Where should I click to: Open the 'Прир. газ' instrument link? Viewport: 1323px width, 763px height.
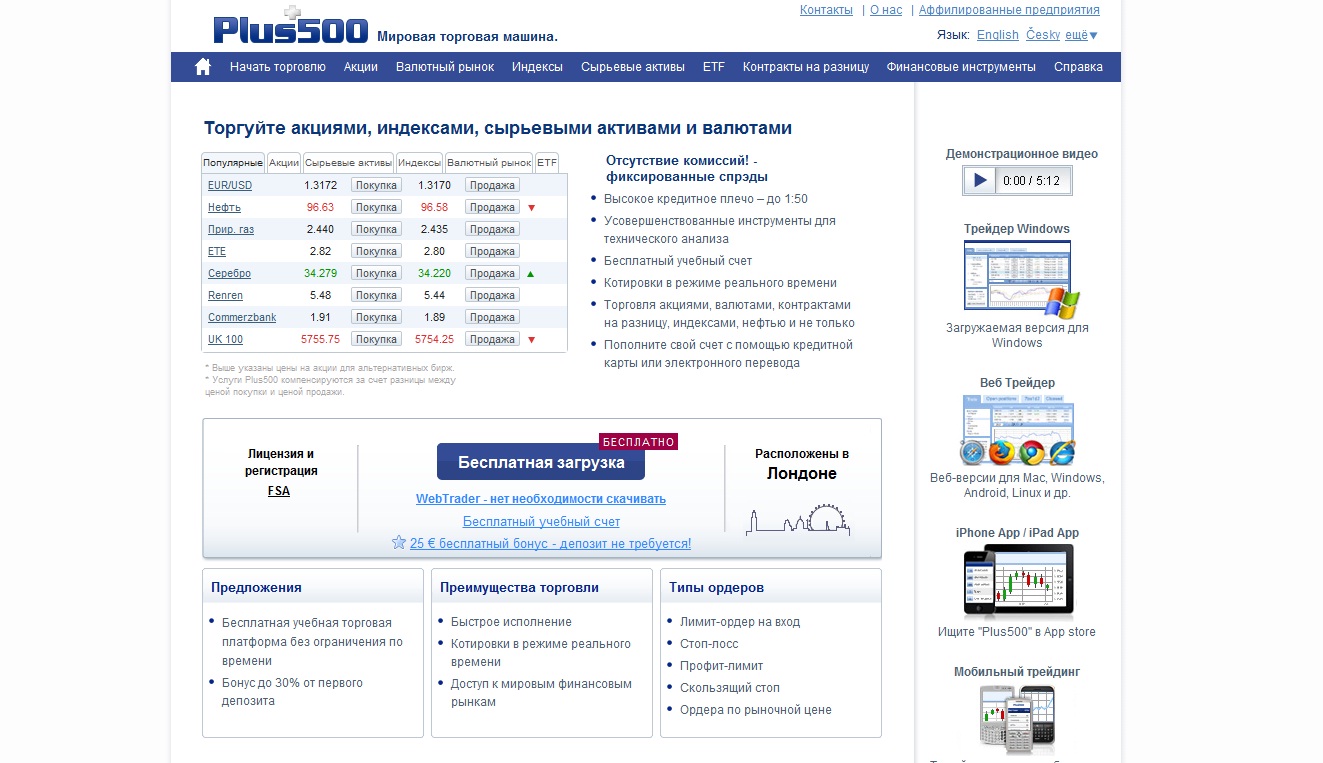coord(231,229)
